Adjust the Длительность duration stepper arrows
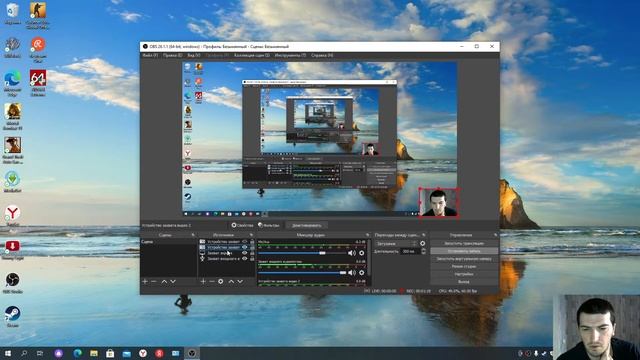 (423, 251)
